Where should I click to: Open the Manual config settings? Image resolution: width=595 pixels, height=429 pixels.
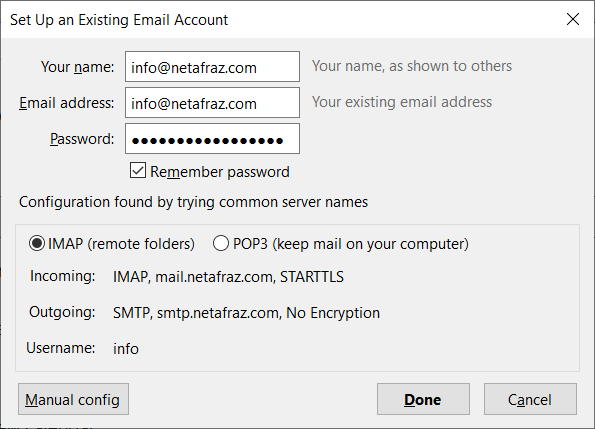[x=73, y=399]
